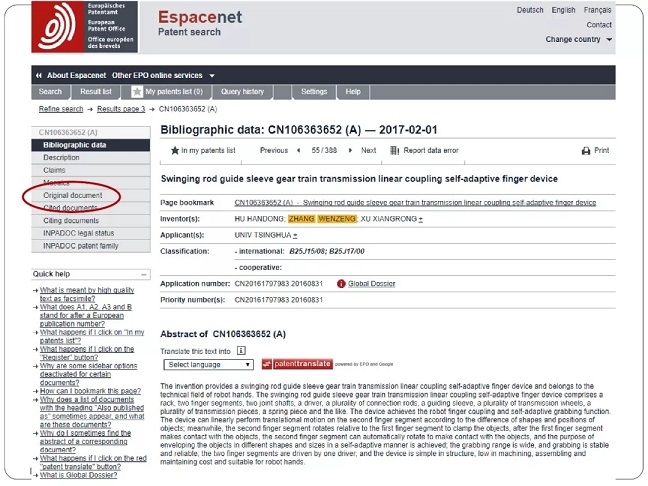Click the double-arrow icon before About Espacenet

39,76
